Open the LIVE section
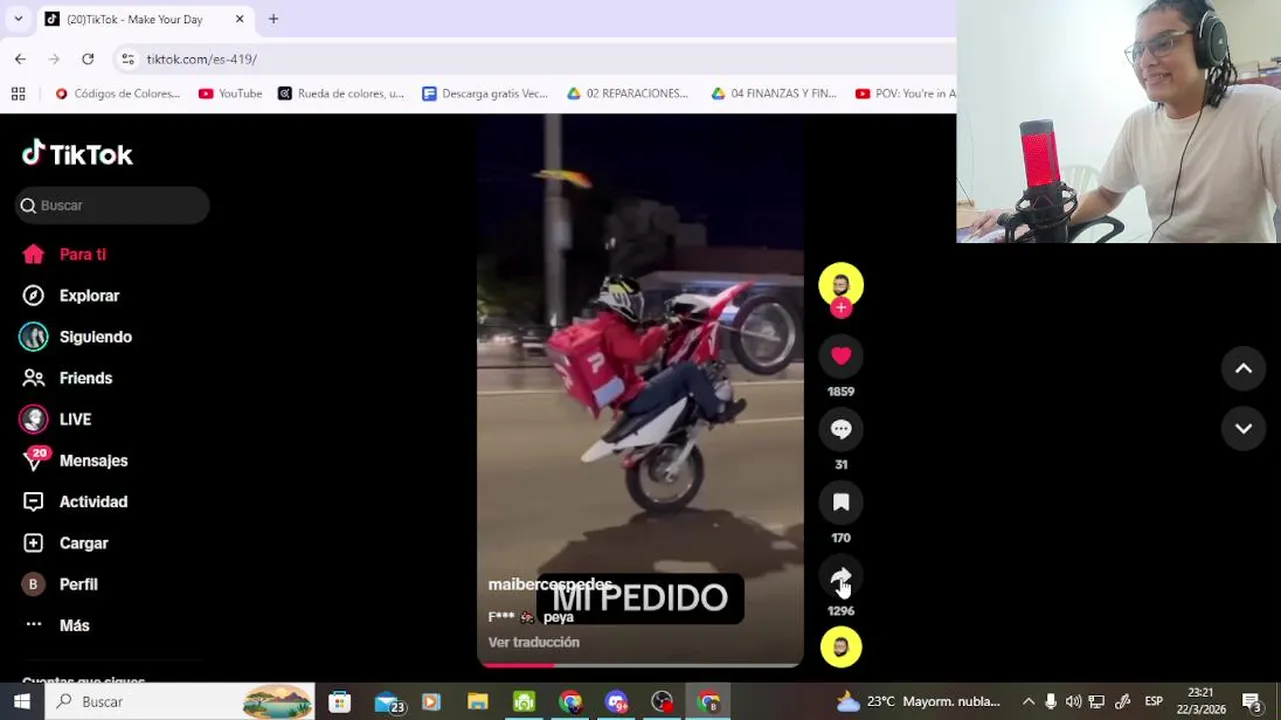Image resolution: width=1281 pixels, height=720 pixels. click(56, 419)
